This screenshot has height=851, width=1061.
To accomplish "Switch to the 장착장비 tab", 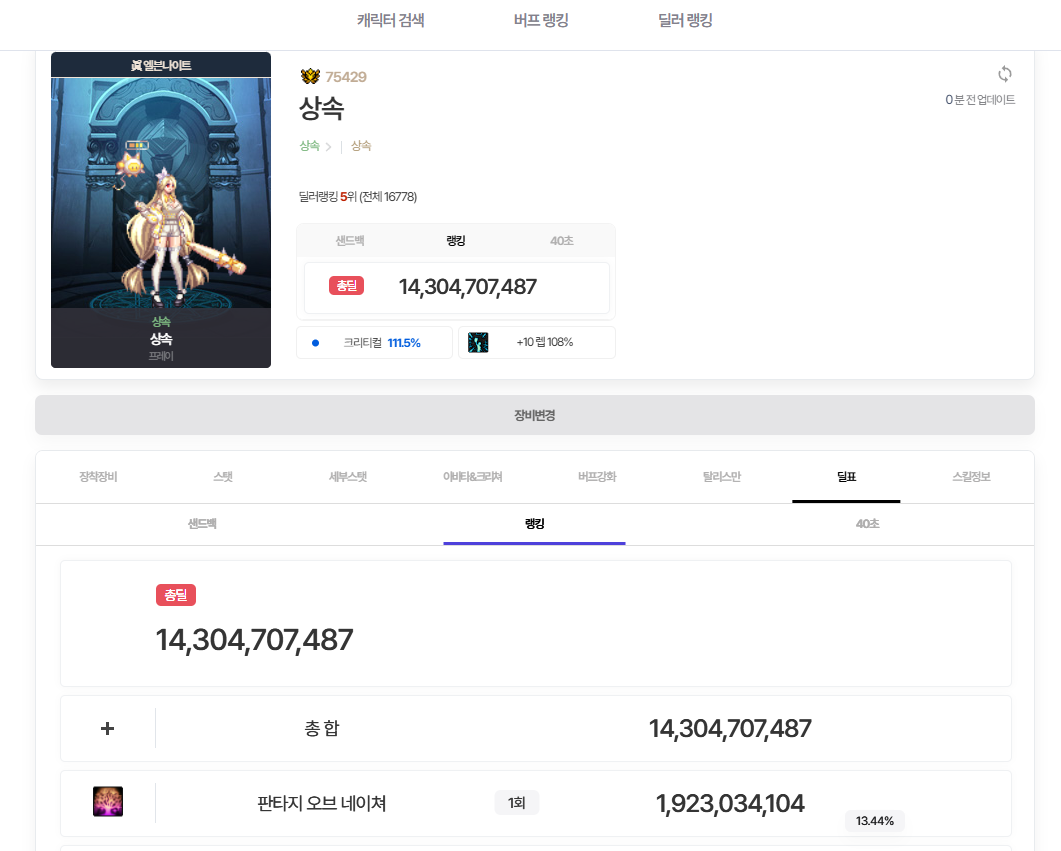I will click(98, 477).
